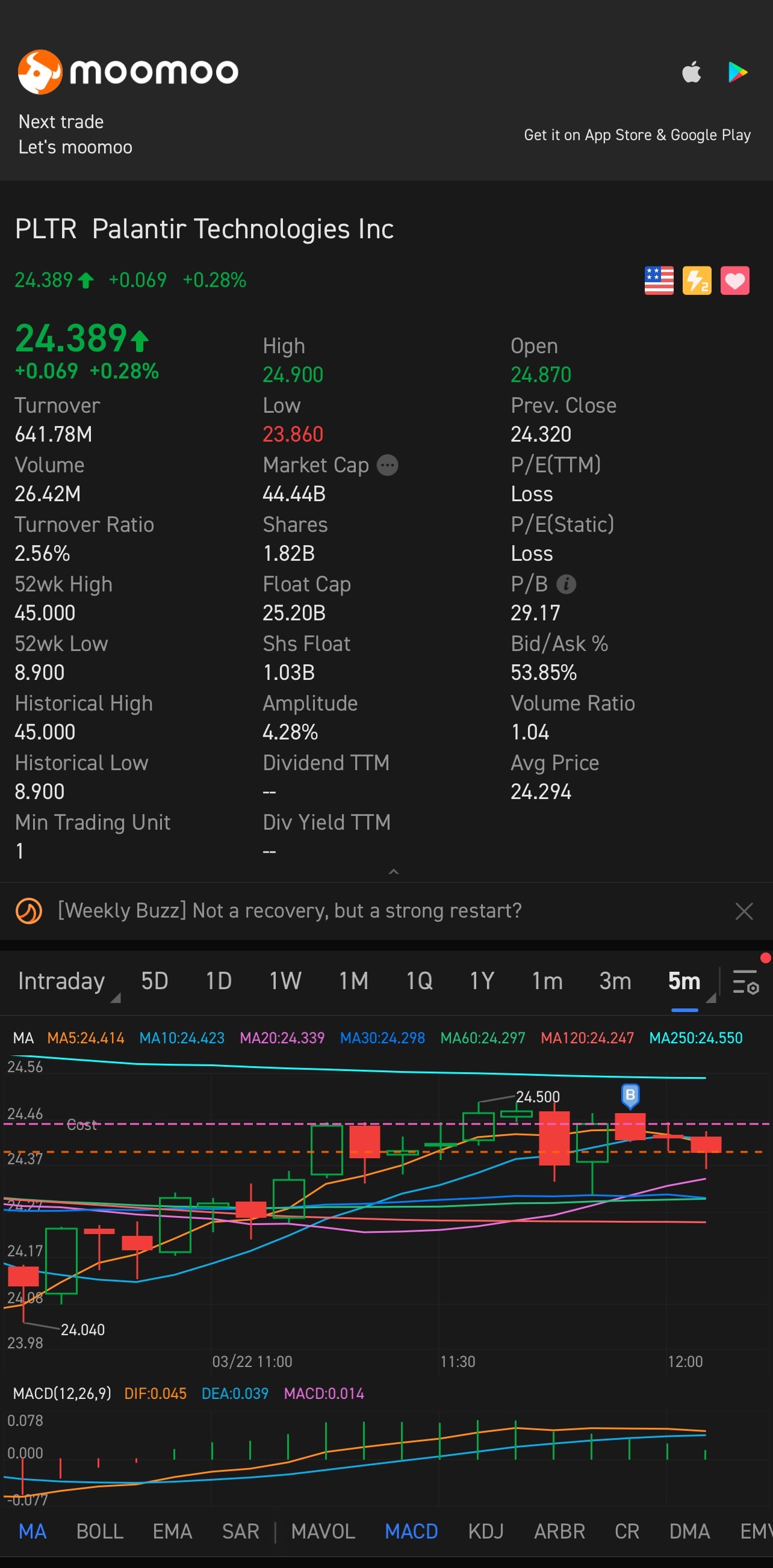Screen dimensions: 773x1568
Task: Switch to the 1D chart tab
Action: pos(218,981)
